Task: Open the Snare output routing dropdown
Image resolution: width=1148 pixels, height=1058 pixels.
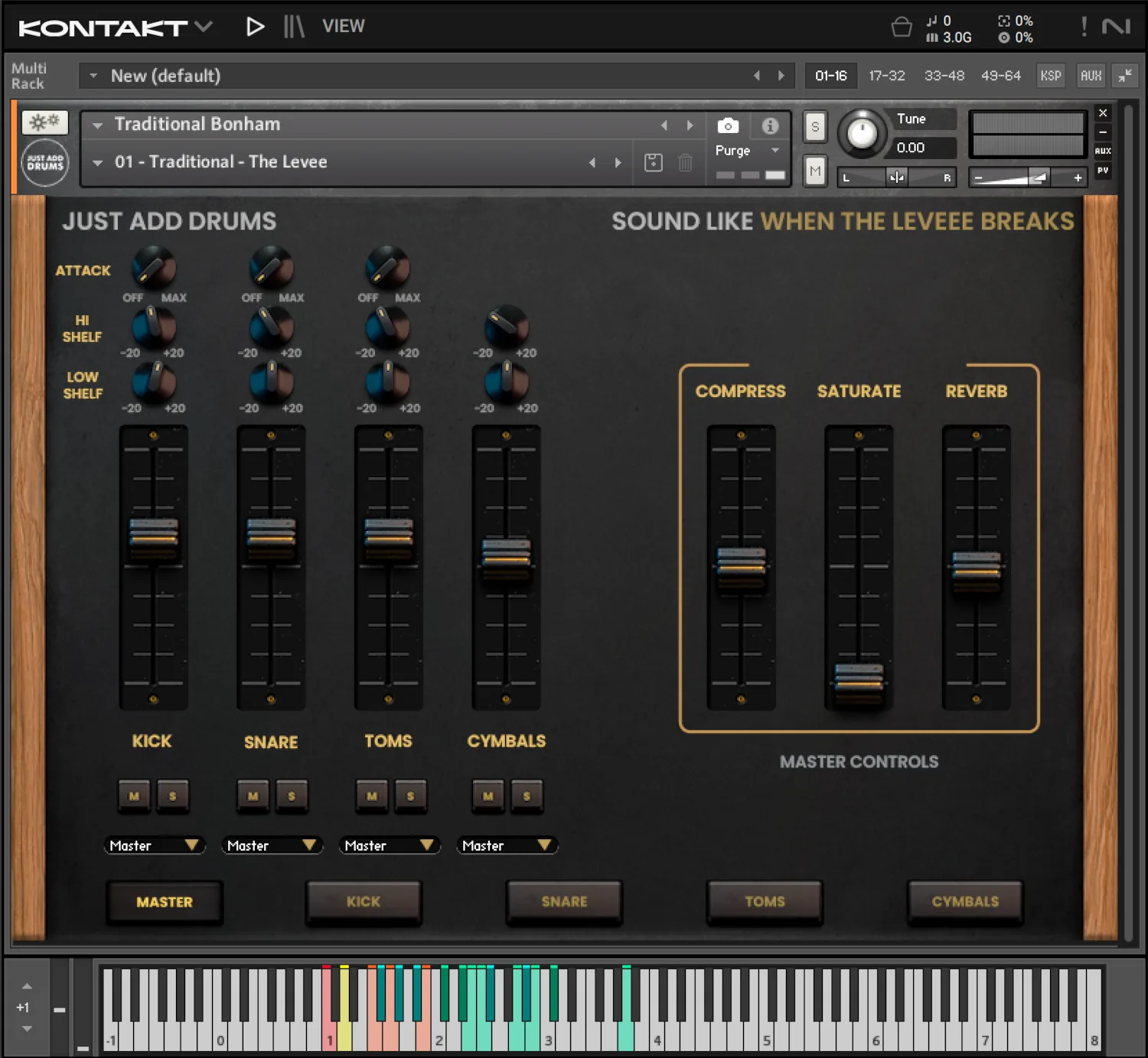Action: pyautogui.click(x=272, y=845)
